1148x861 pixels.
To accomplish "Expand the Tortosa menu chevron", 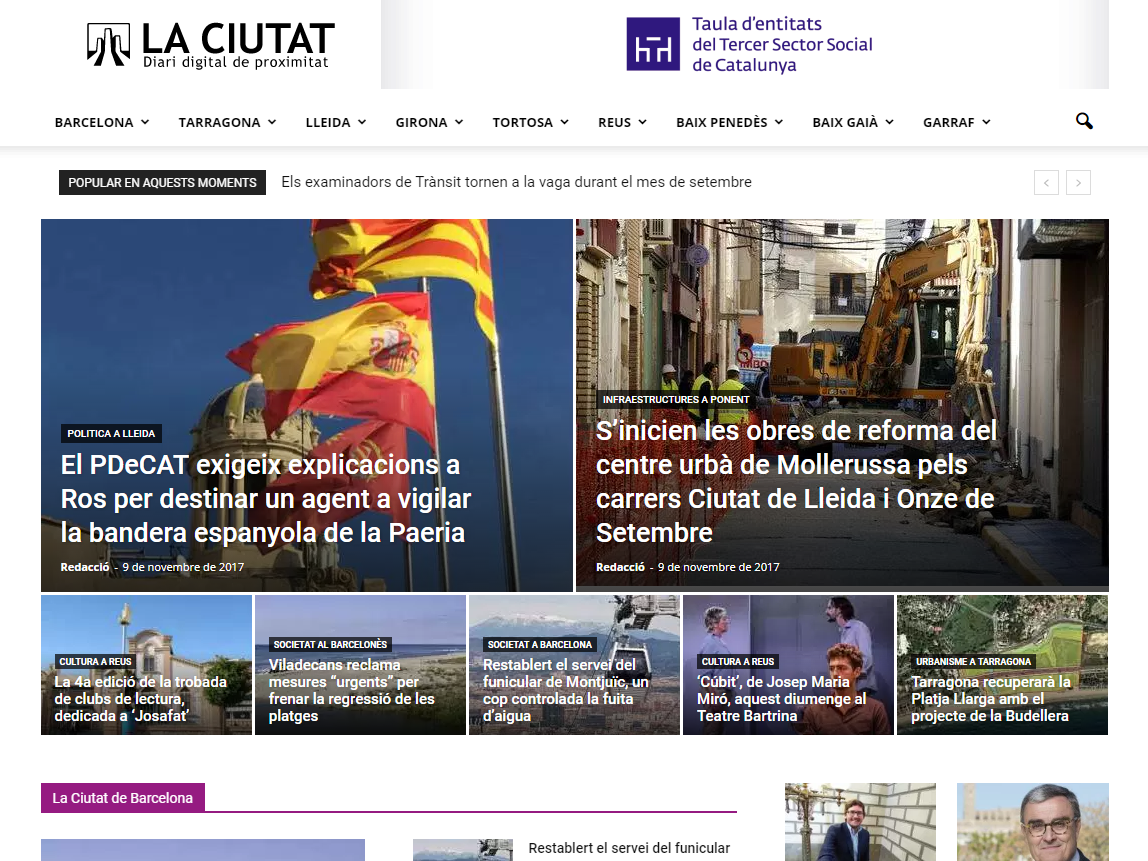I will (564, 122).
